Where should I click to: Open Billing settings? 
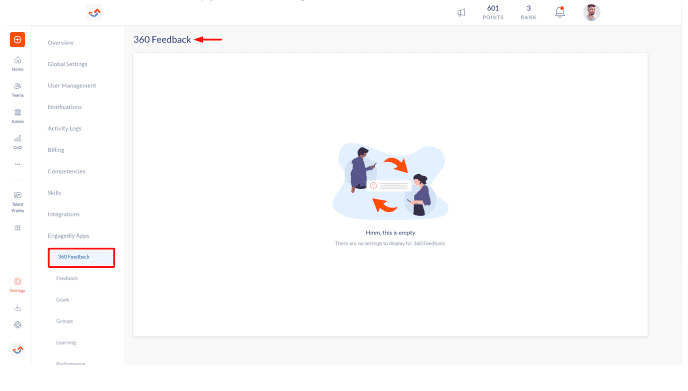[x=56, y=150]
